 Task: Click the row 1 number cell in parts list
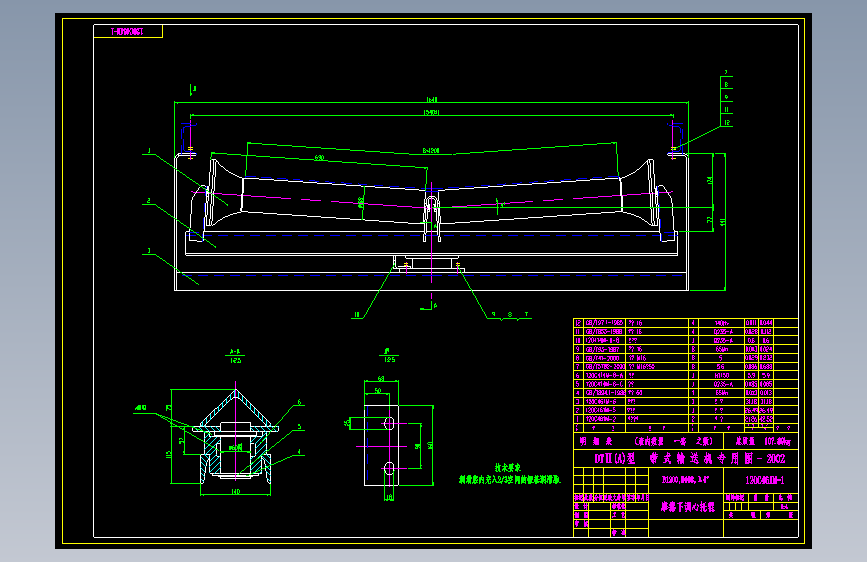(578, 419)
